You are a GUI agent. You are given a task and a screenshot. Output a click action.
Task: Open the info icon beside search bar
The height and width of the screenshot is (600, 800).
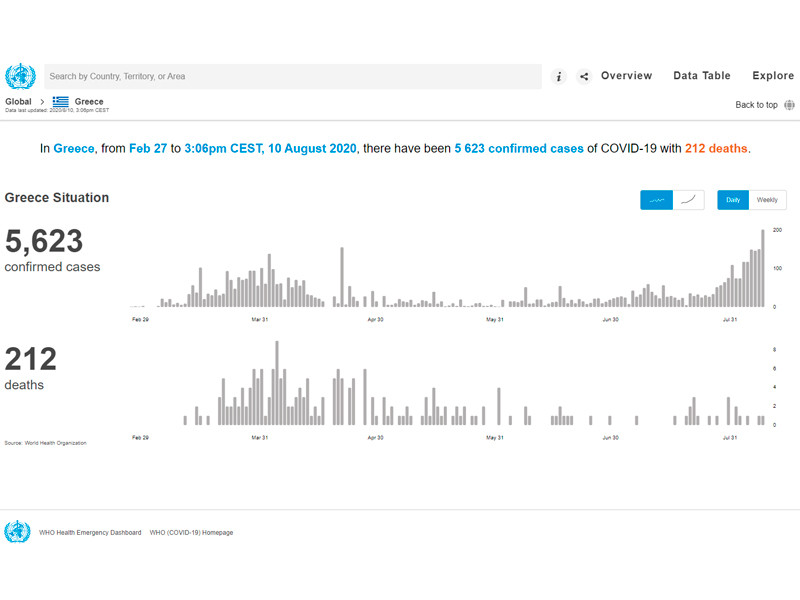click(x=559, y=77)
